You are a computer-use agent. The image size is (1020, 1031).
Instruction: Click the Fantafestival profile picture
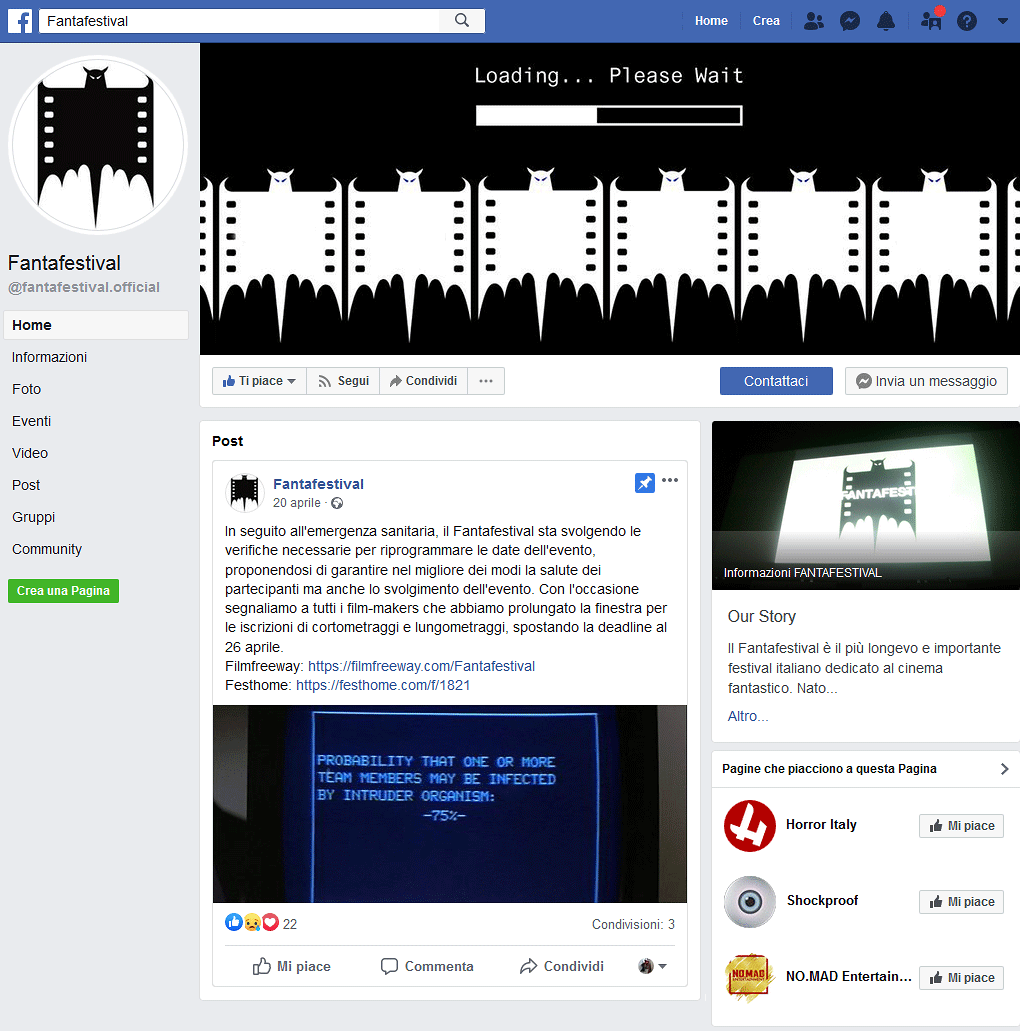(97, 145)
